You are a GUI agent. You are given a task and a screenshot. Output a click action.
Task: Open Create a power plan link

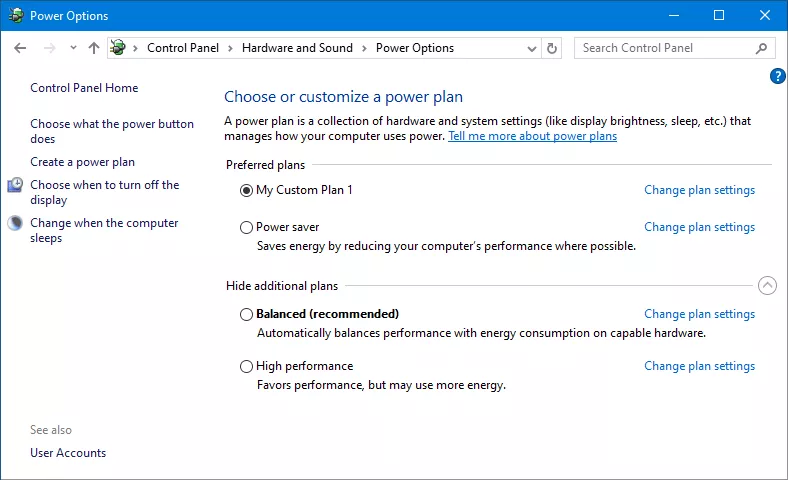(82, 162)
